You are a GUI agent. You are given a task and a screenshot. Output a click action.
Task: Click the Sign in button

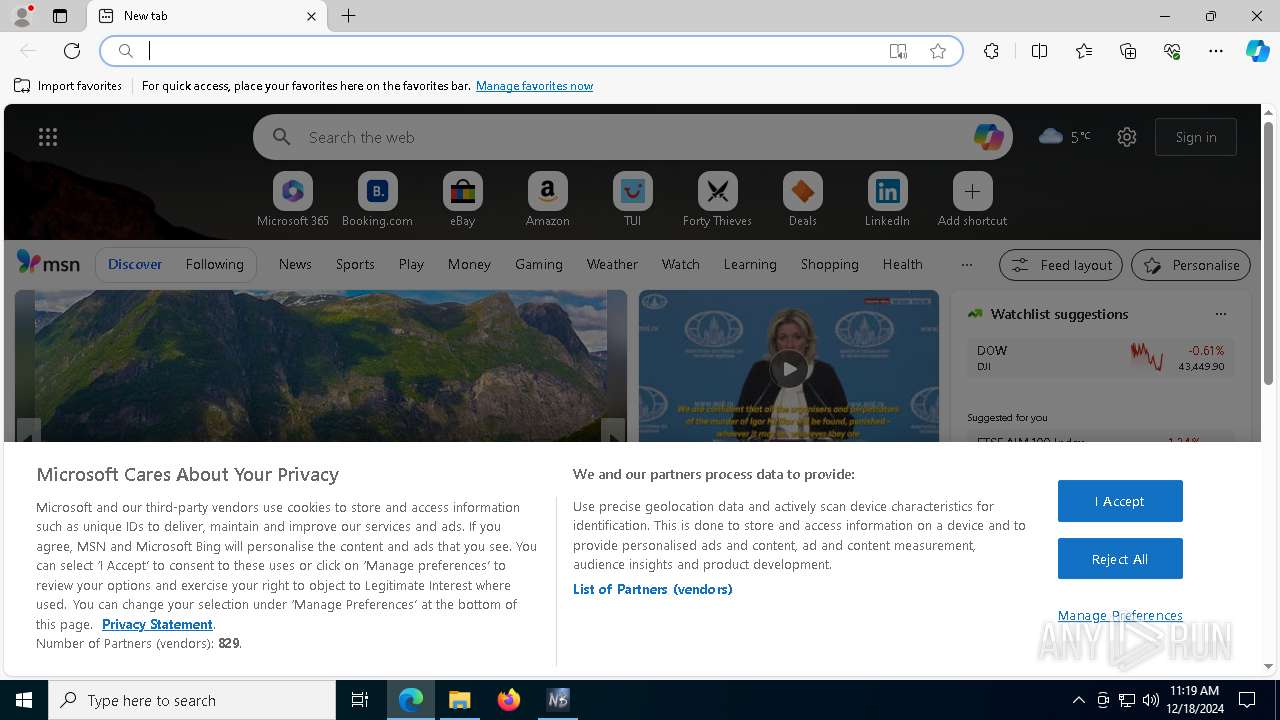click(x=1196, y=137)
